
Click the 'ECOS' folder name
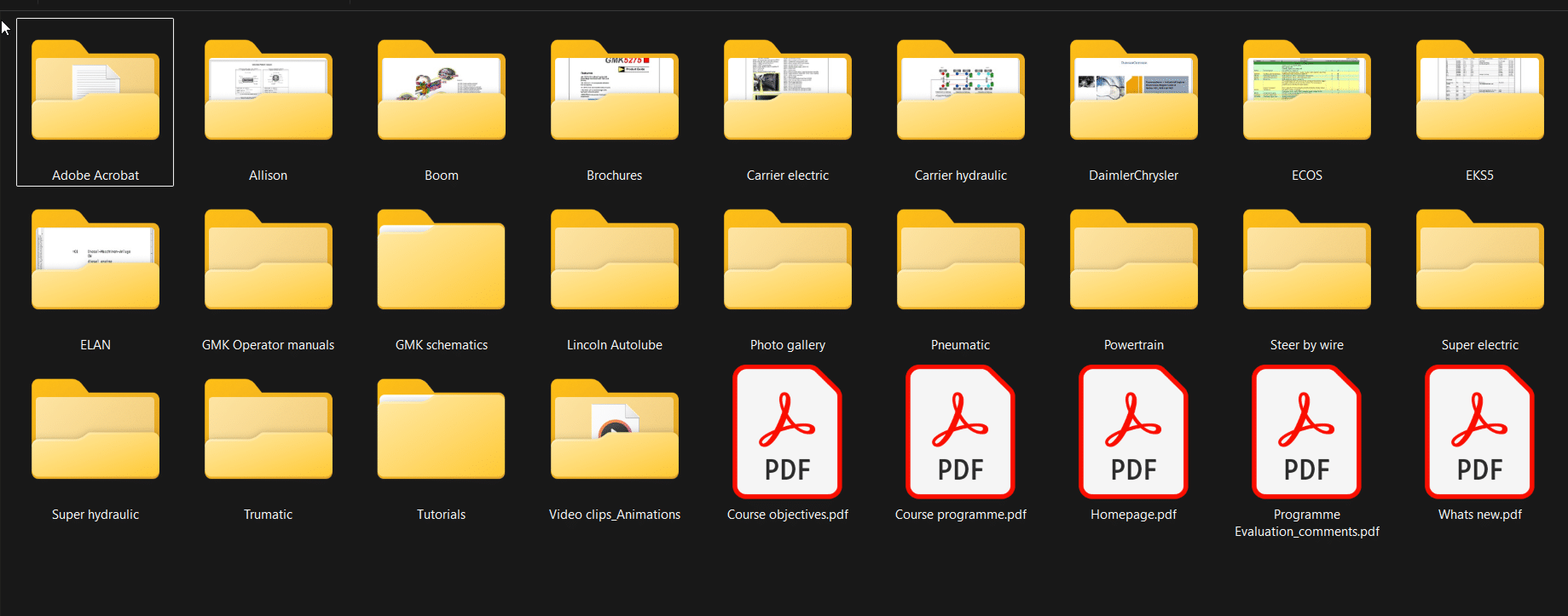click(1307, 176)
